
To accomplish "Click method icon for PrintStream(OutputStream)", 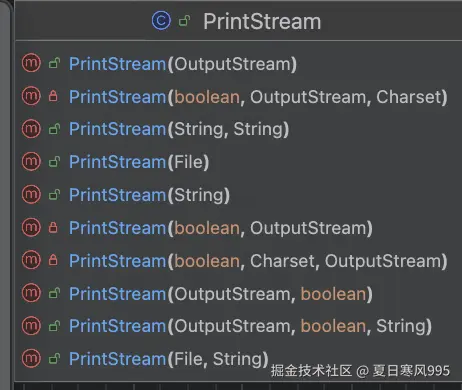I will click(31, 63).
